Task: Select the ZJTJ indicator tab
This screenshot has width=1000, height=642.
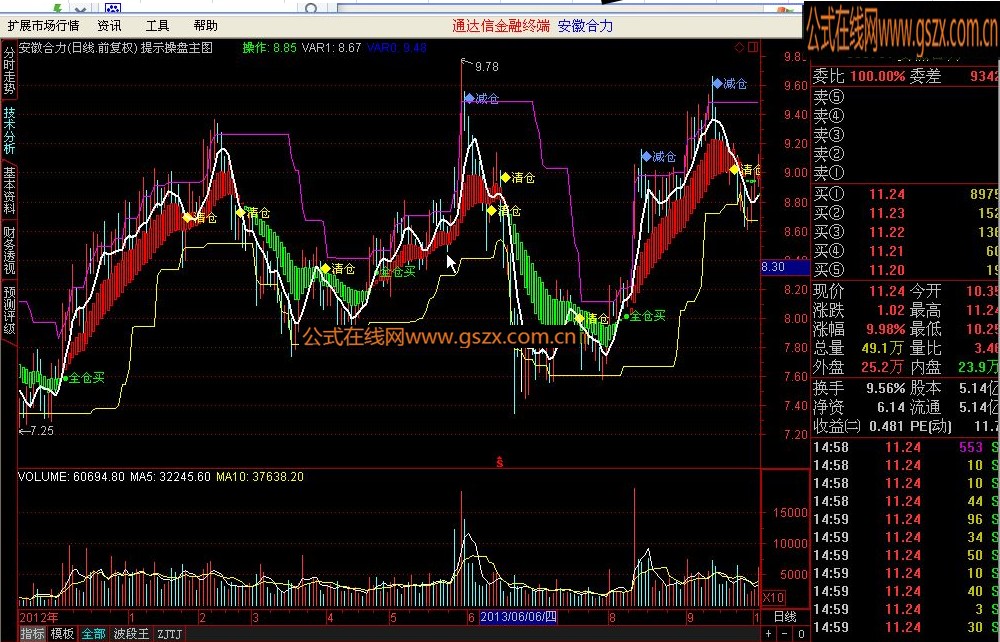Action: click(170, 634)
